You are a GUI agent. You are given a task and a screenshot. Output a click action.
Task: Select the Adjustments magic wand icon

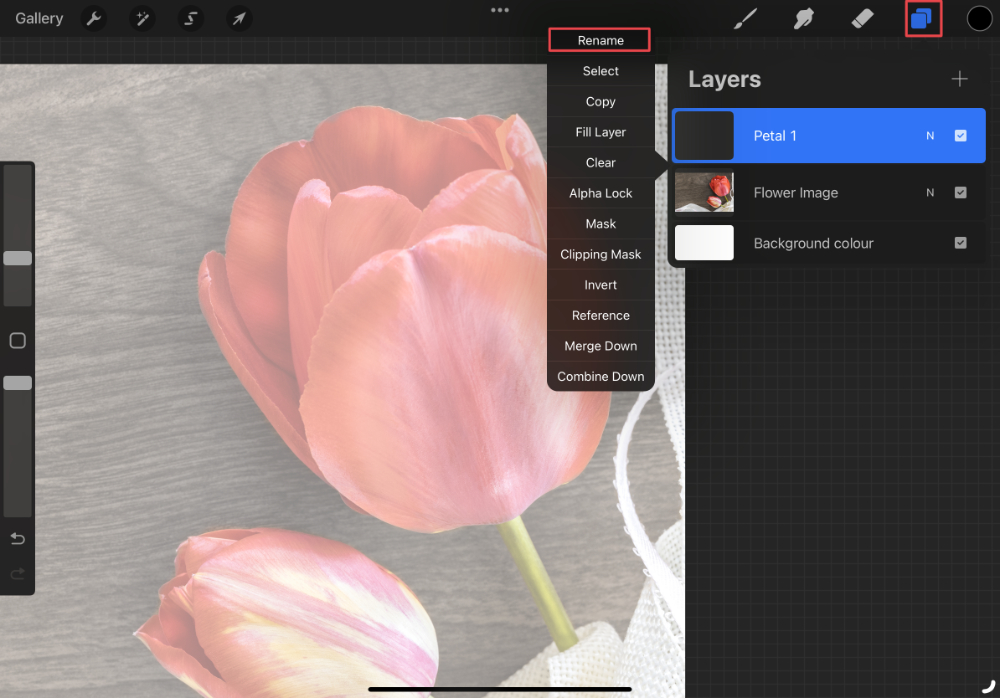coord(141,18)
